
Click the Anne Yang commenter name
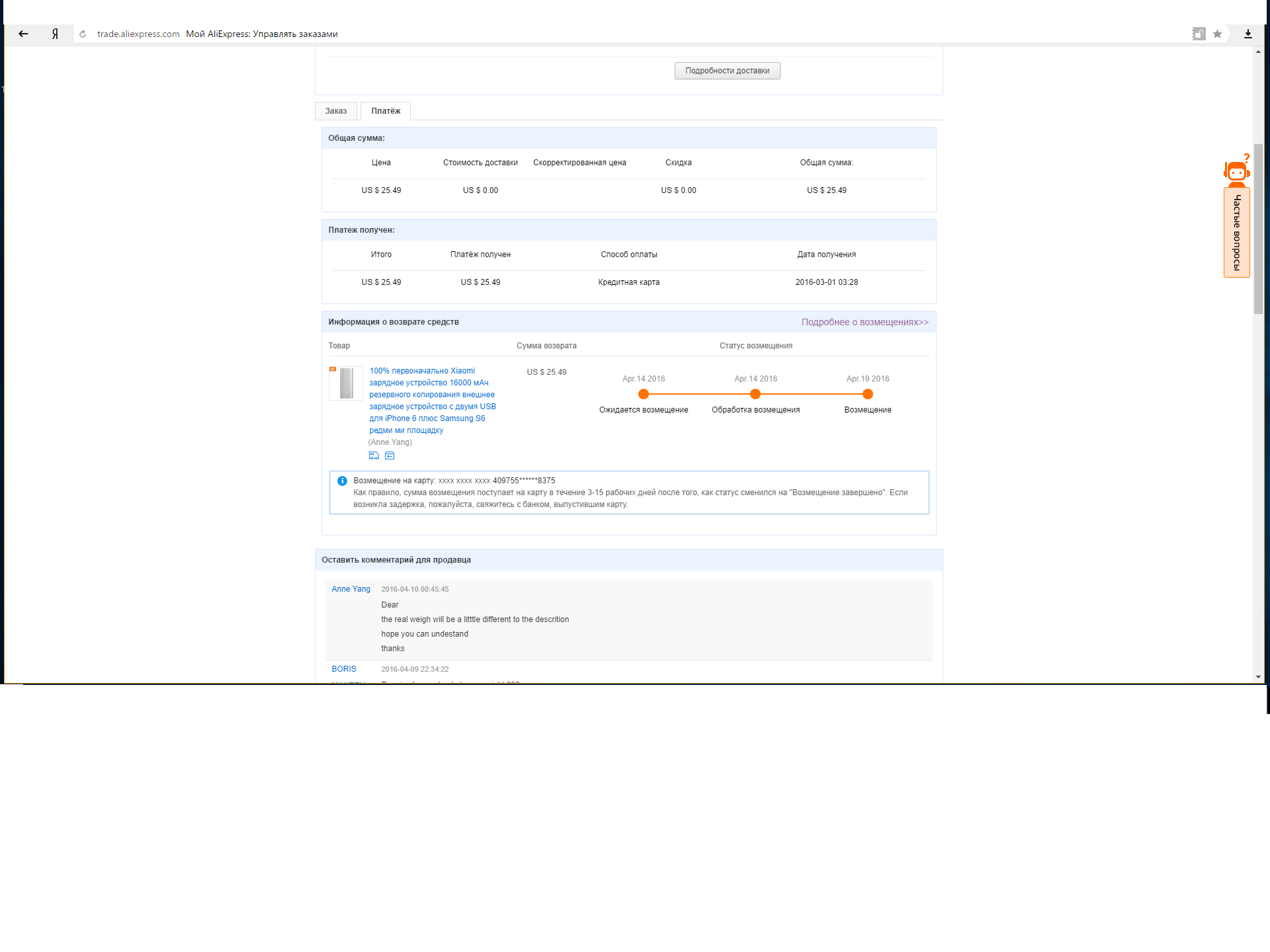tap(351, 589)
